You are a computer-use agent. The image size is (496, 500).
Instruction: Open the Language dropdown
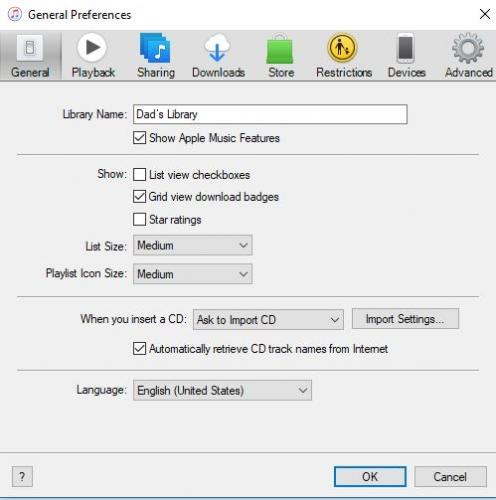(x=222, y=390)
